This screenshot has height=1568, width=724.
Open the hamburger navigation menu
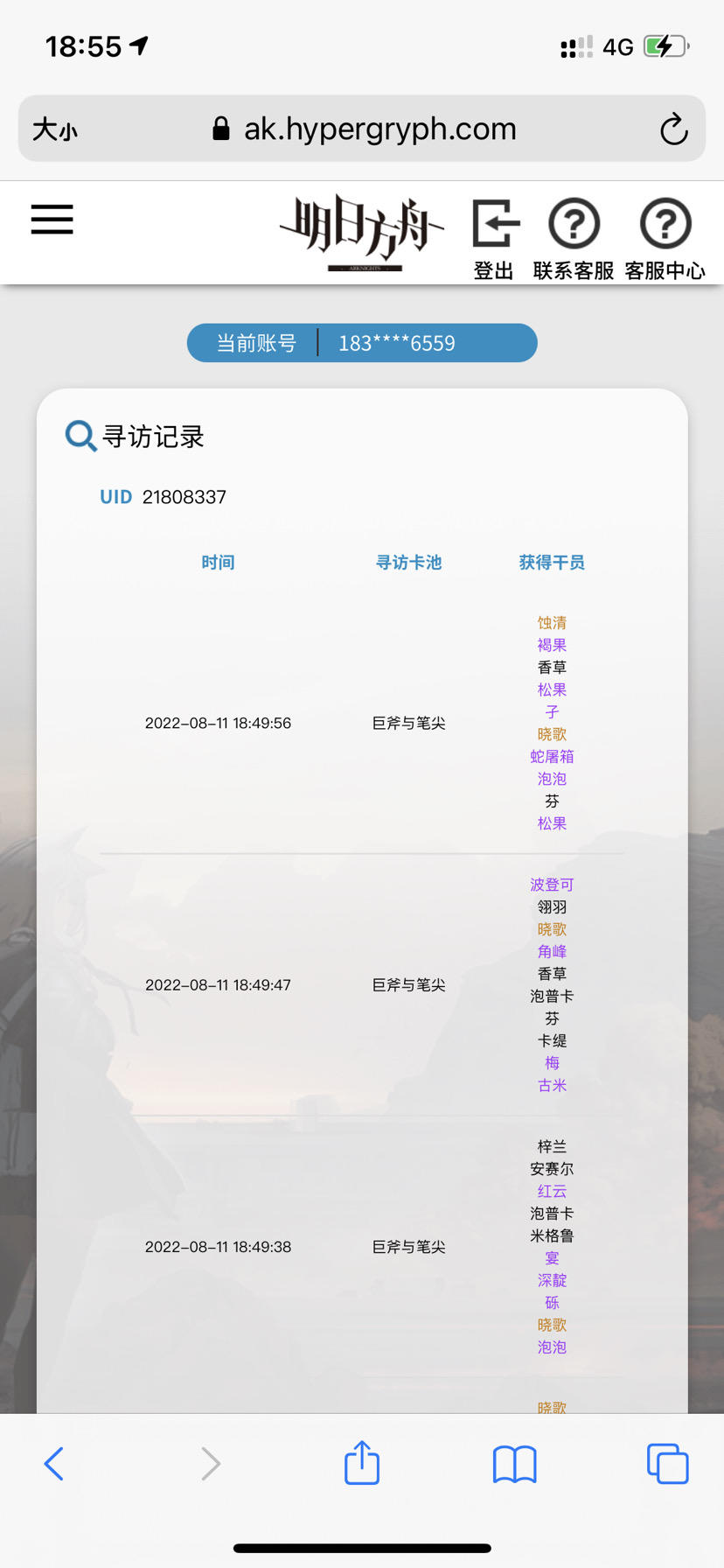[x=52, y=219]
